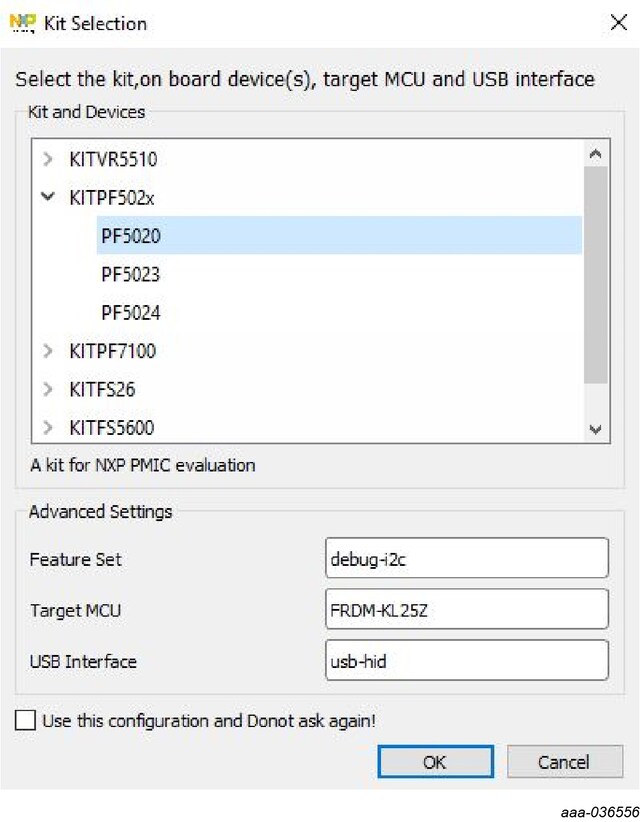
Task: Click the NXP logo icon in title bar
Action: [x=23, y=23]
